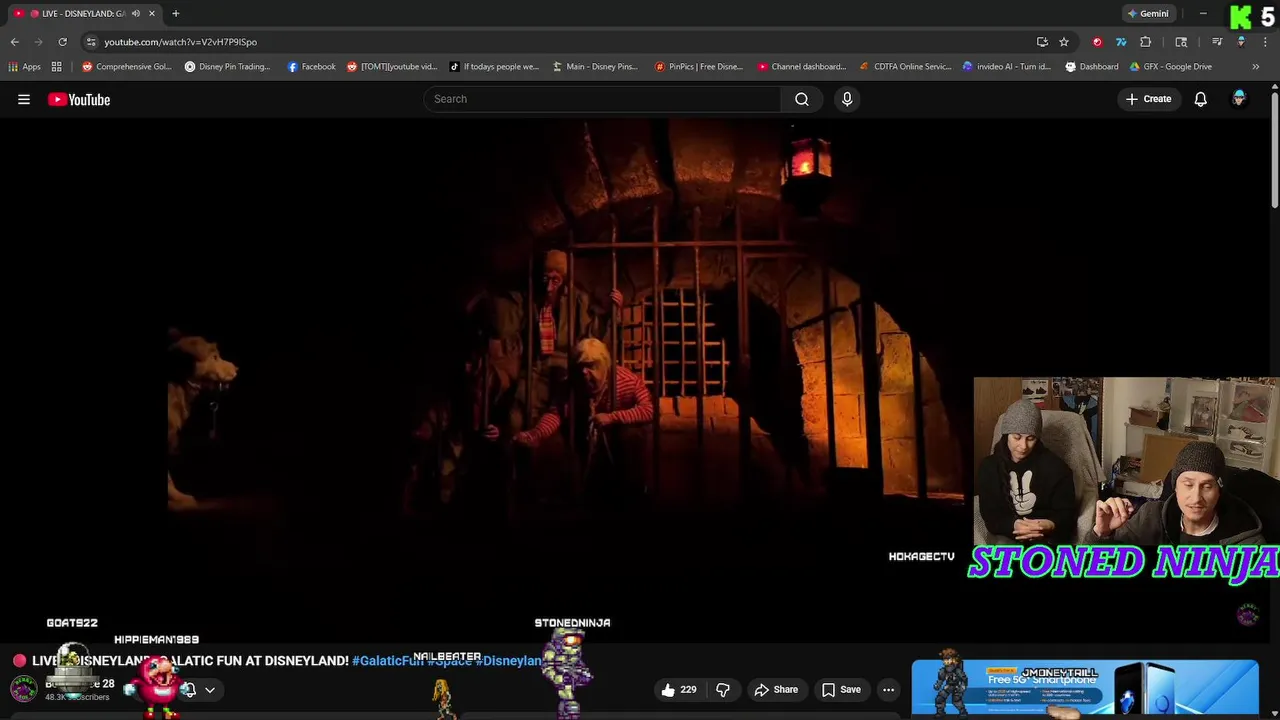This screenshot has width=1280, height=720.
Task: Install app icon in address bar
Action: [x=1042, y=42]
